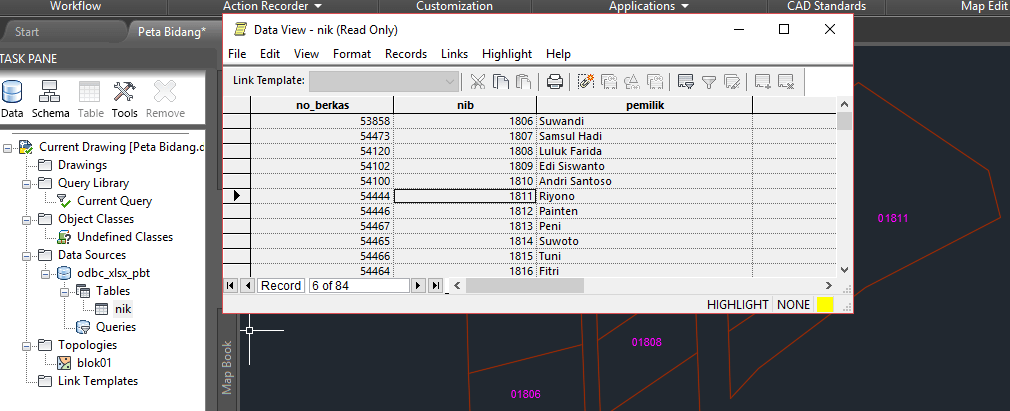
Task: Click the cell with no_berkas 54120
Action: coord(322,151)
